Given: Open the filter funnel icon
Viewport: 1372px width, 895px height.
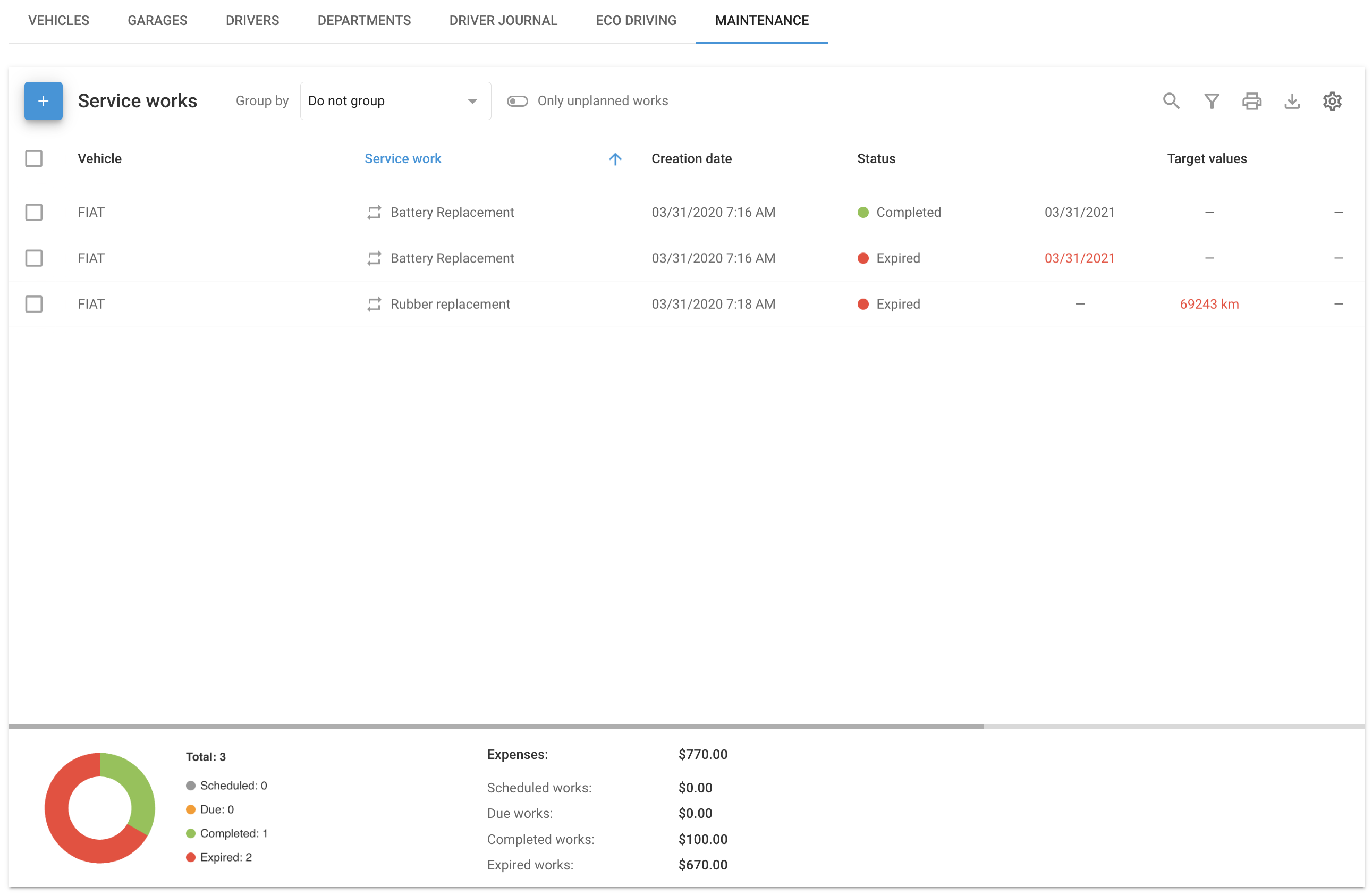Looking at the screenshot, I should pyautogui.click(x=1211, y=101).
